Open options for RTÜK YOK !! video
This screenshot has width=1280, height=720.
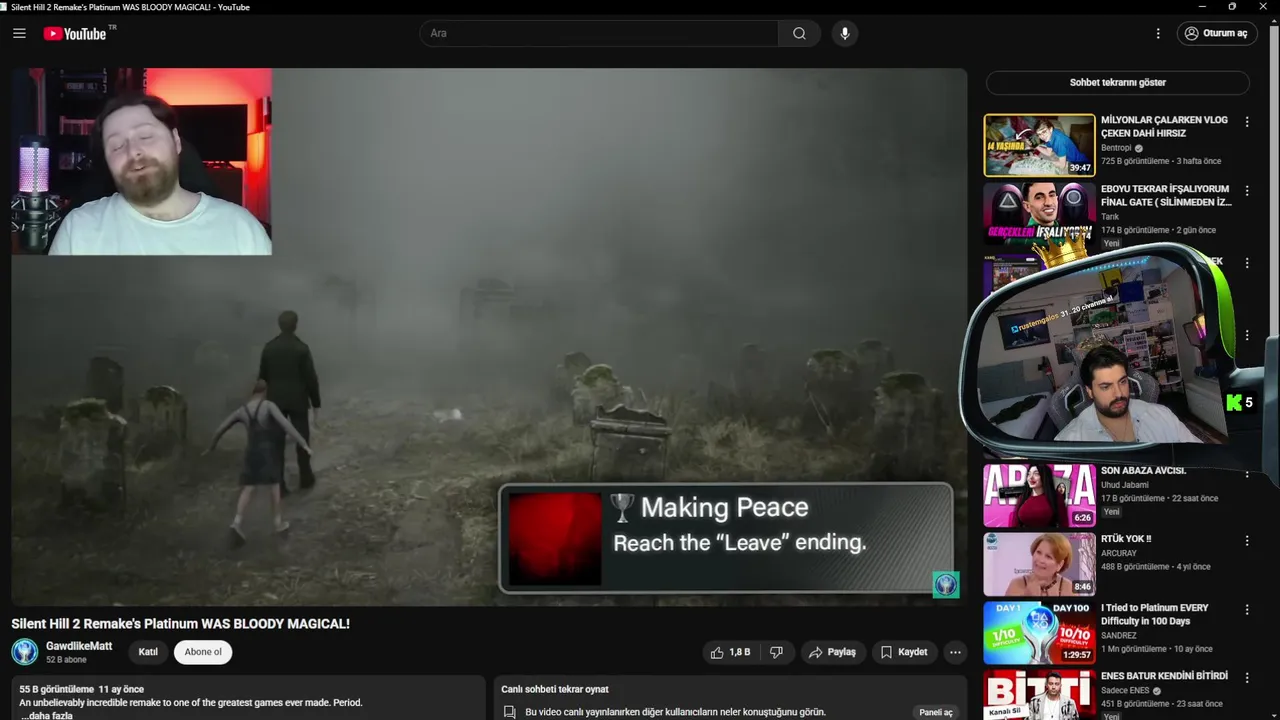[1247, 540]
